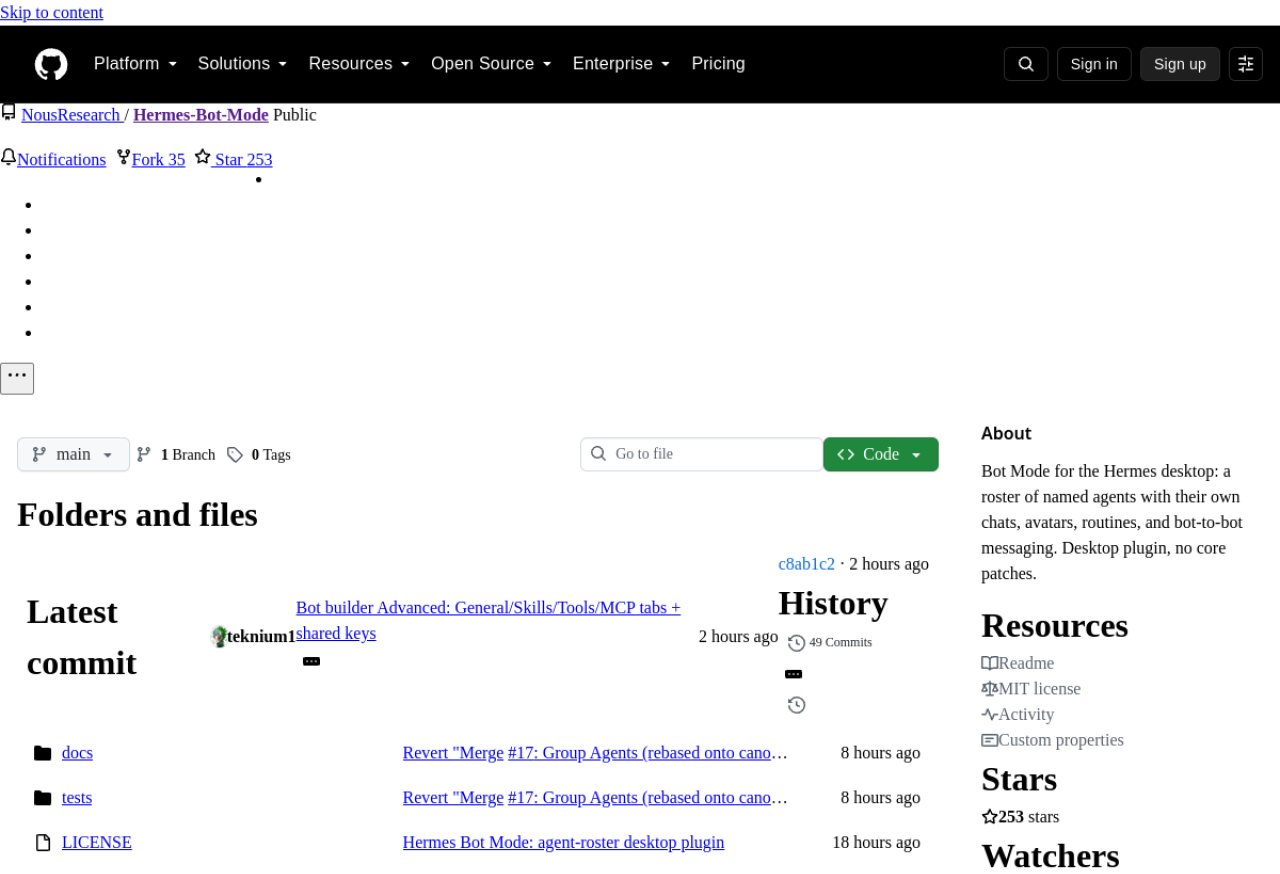1280x874 pixels.
Task: Open commit hash c8ab1c2
Action: [807, 564]
